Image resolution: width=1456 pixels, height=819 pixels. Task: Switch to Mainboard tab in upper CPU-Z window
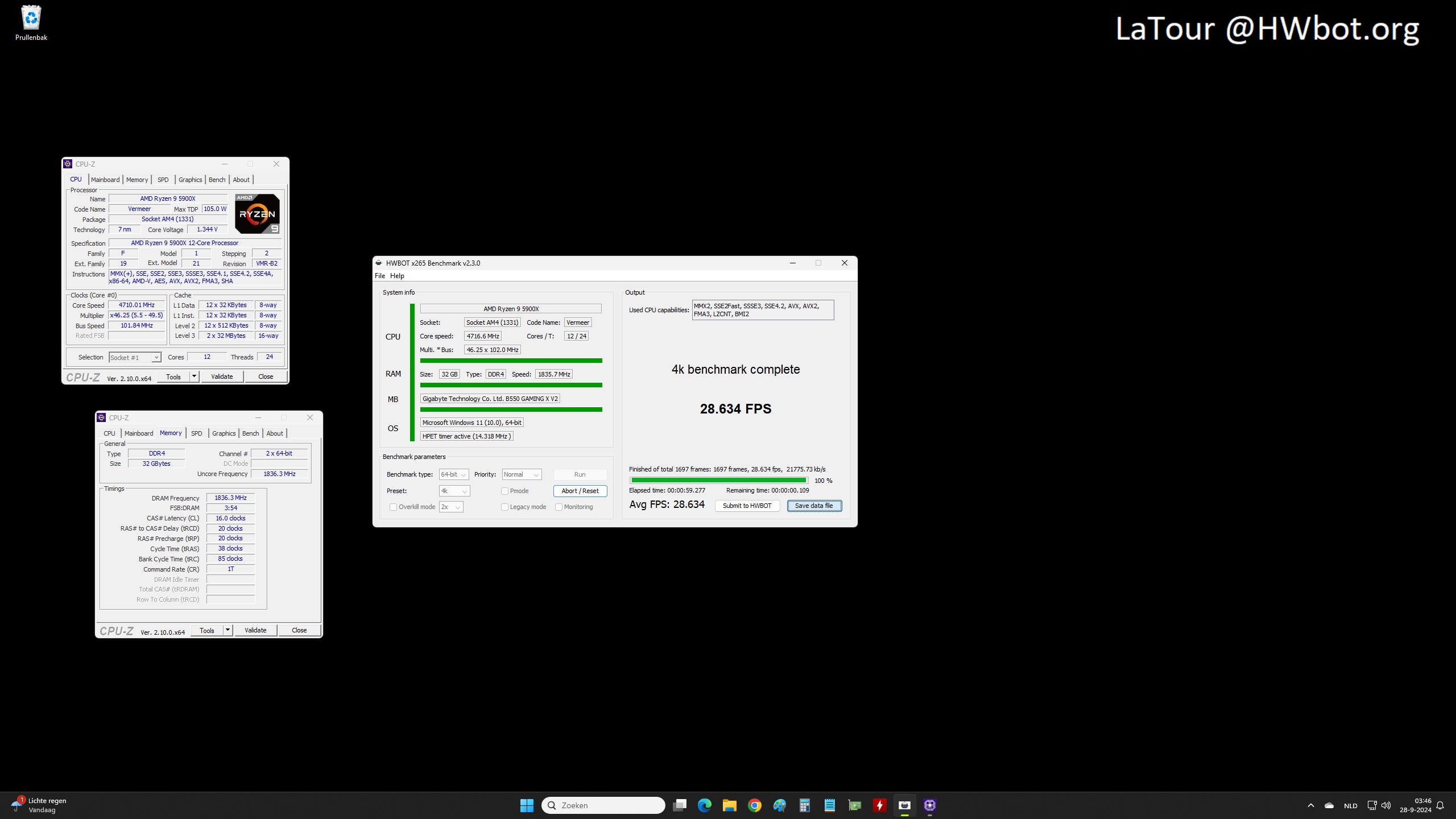(105, 180)
